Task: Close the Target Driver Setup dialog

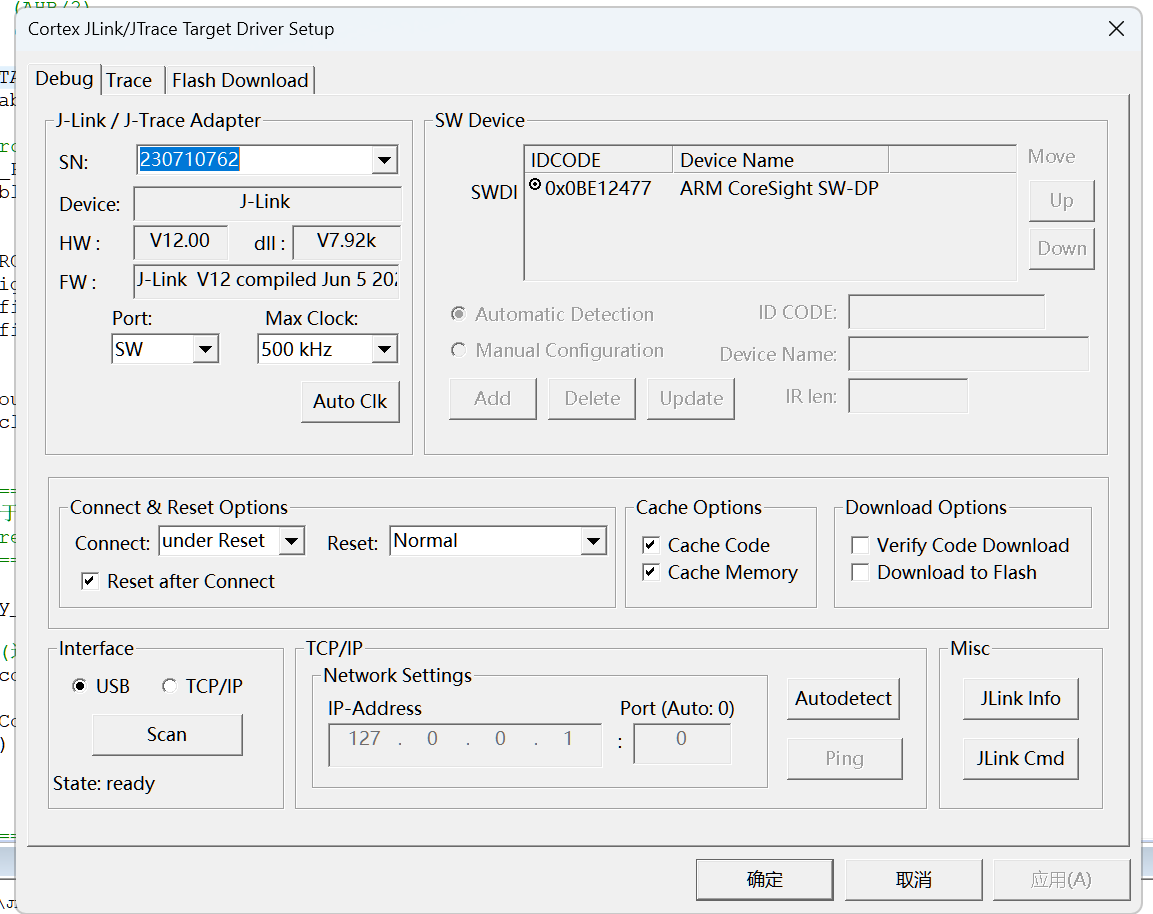Action: [1116, 29]
